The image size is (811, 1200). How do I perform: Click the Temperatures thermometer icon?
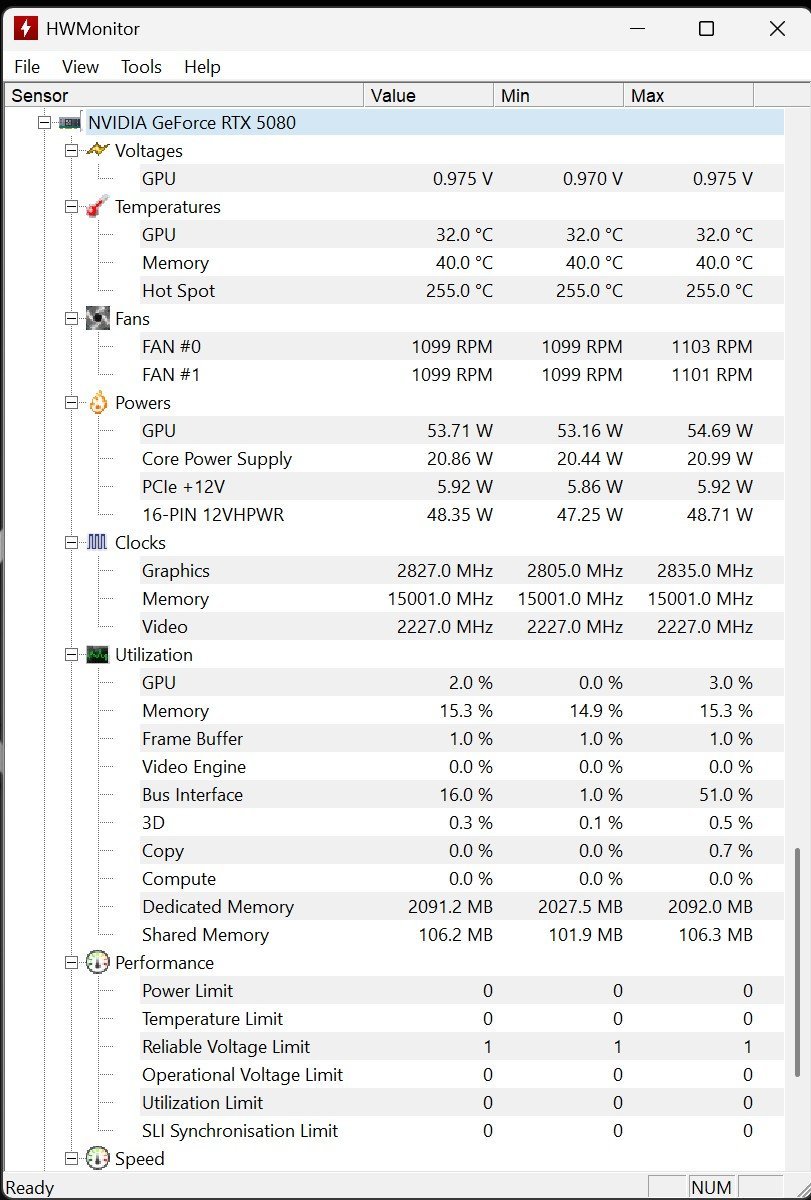click(97, 207)
